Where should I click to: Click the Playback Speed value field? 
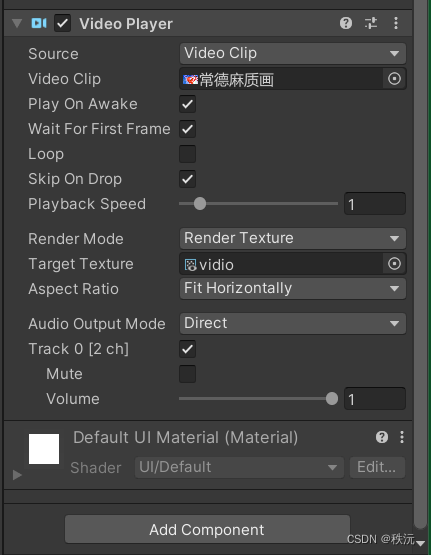pos(375,204)
